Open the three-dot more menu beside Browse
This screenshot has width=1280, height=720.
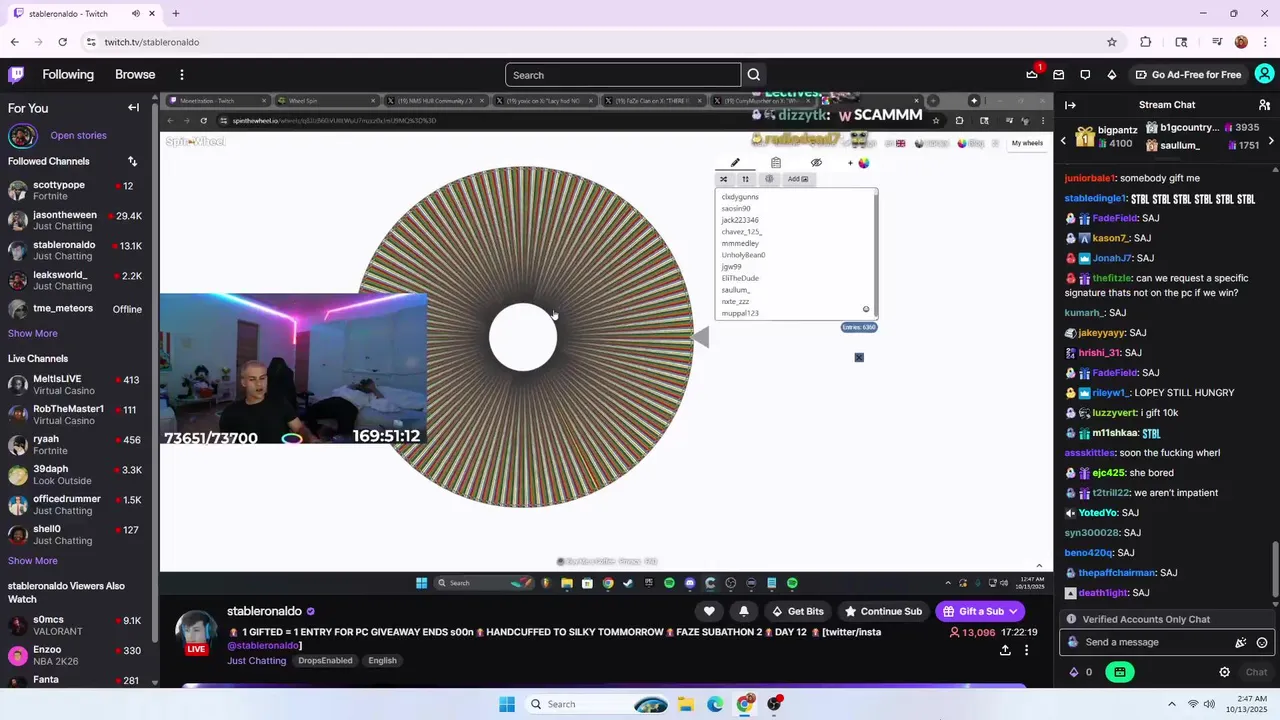tap(181, 75)
